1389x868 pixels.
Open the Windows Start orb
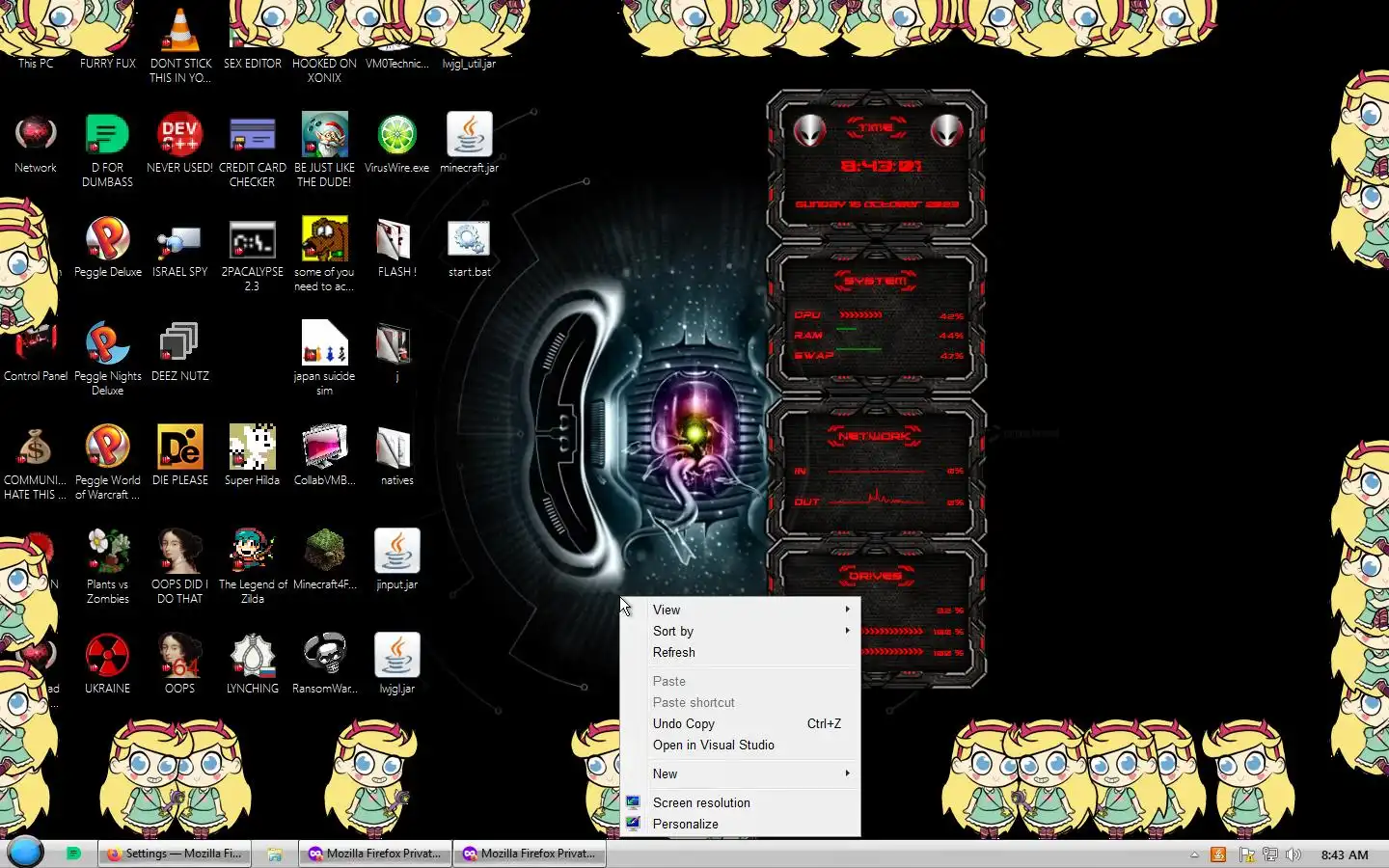(x=26, y=853)
